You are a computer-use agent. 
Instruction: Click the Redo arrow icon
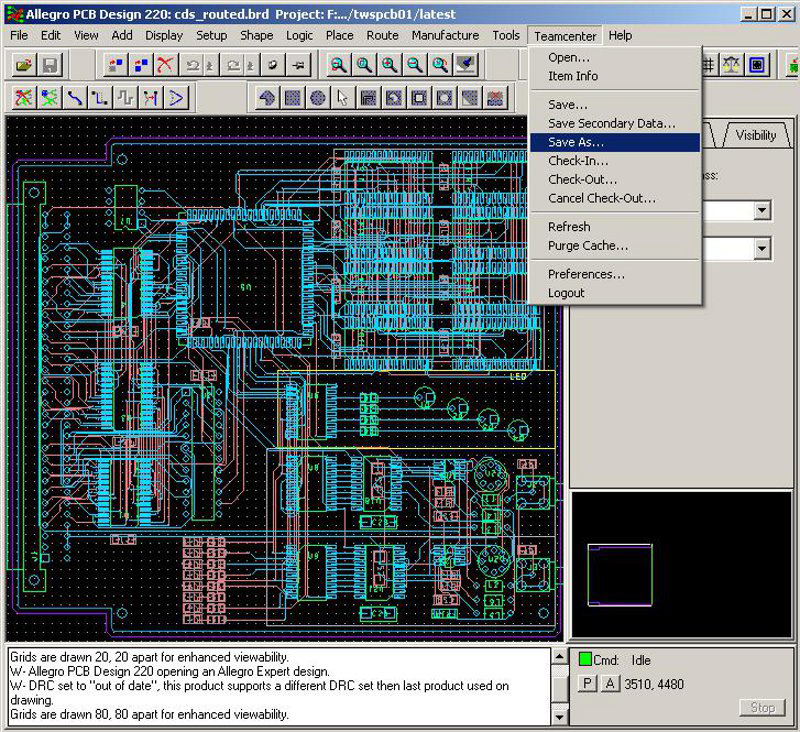(x=233, y=65)
